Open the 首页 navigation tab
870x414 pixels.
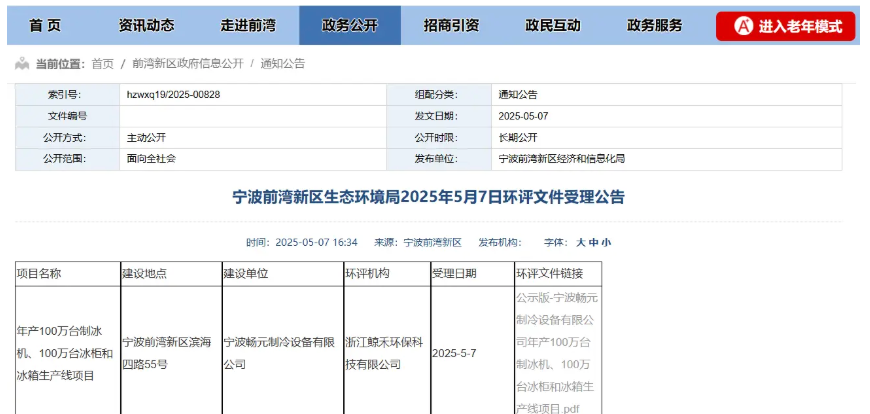tap(45, 26)
